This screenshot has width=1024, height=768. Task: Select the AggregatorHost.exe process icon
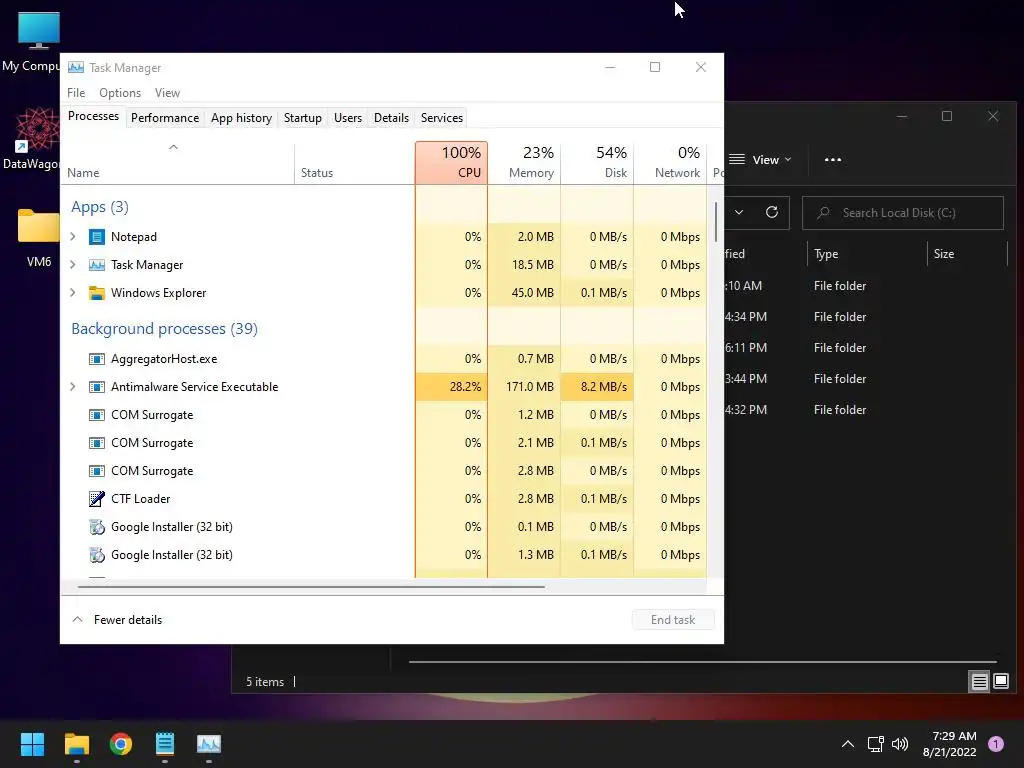pyautogui.click(x=97, y=359)
